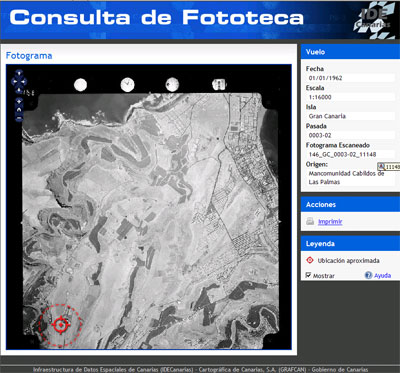This screenshot has width=400, height=373.
Task: Pan the photogram right with the east arrow
Action: [24, 81]
